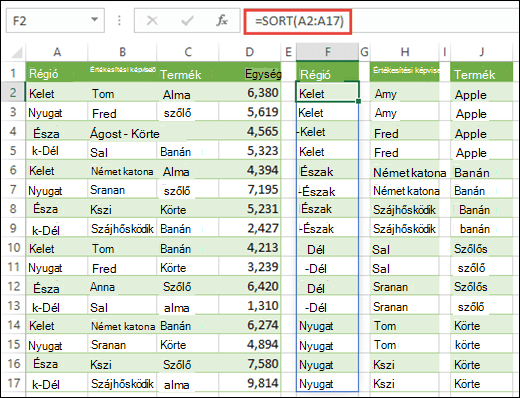Select column B header
Image resolution: width=520 pixels, height=398 pixels.
(122, 52)
